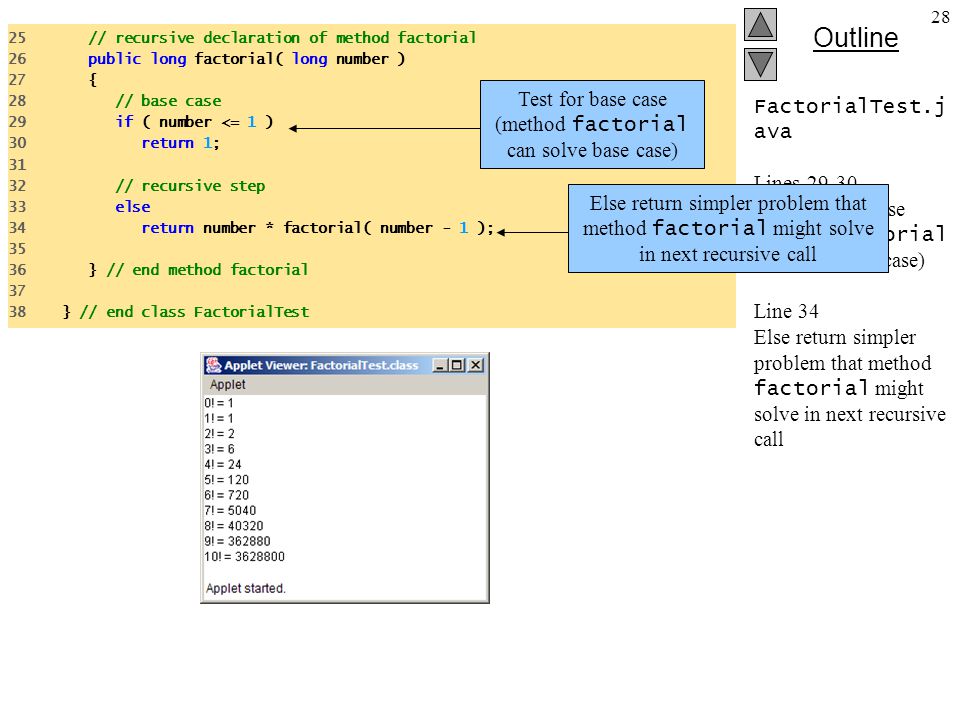This screenshot has width=960, height=720.
Task: Select the output line '4! = 24'
Action: [223, 464]
